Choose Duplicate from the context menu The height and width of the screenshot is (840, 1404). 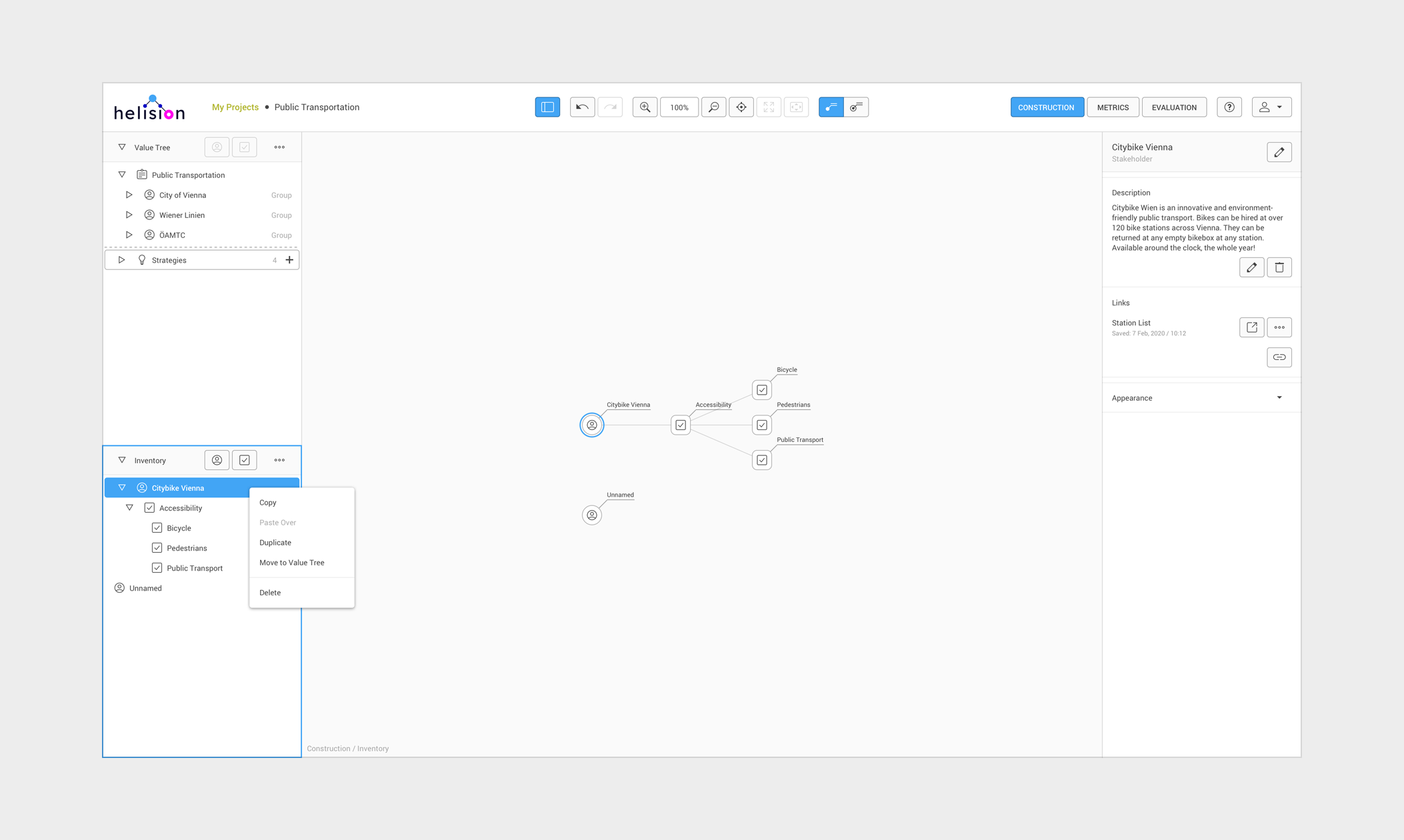pos(275,543)
